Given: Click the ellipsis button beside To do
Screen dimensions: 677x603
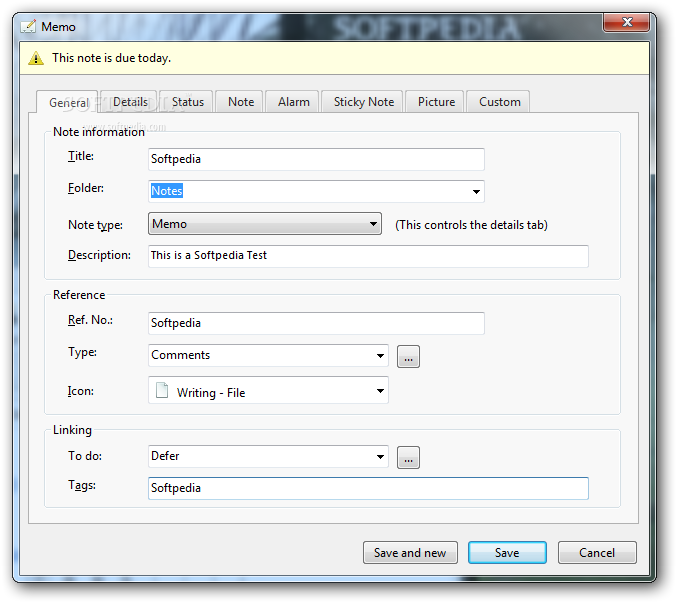Looking at the screenshot, I should pos(408,458).
